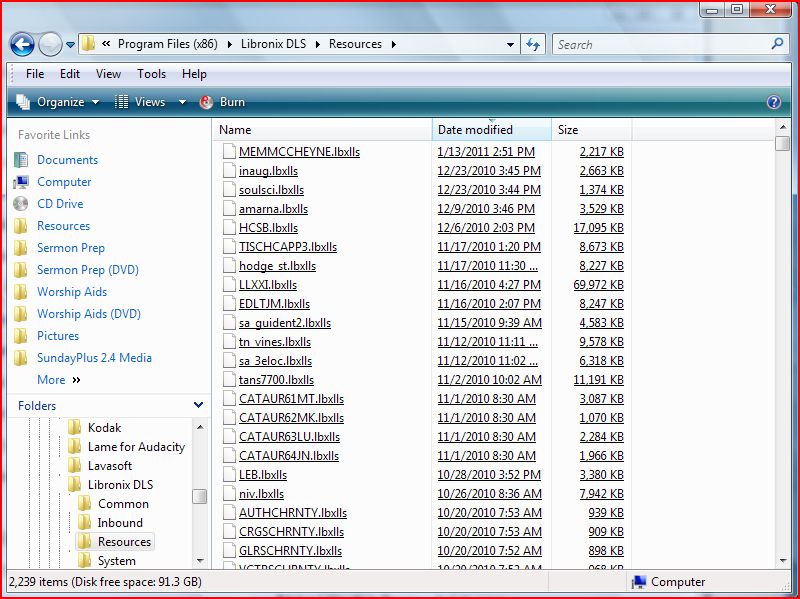800x599 pixels.
Task: Open the Organize dropdown
Action: click(57, 102)
